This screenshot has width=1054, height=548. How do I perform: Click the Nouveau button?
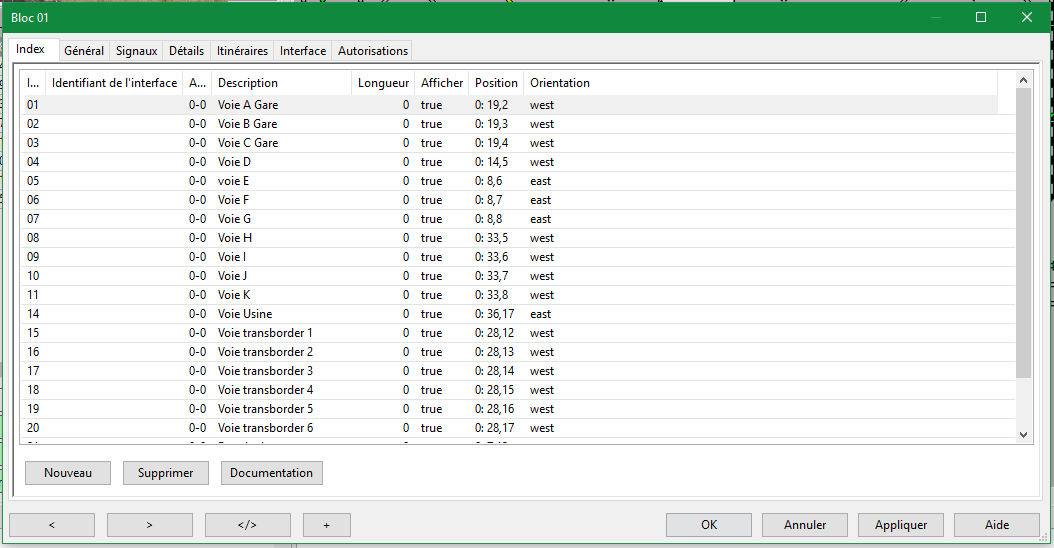coord(68,473)
